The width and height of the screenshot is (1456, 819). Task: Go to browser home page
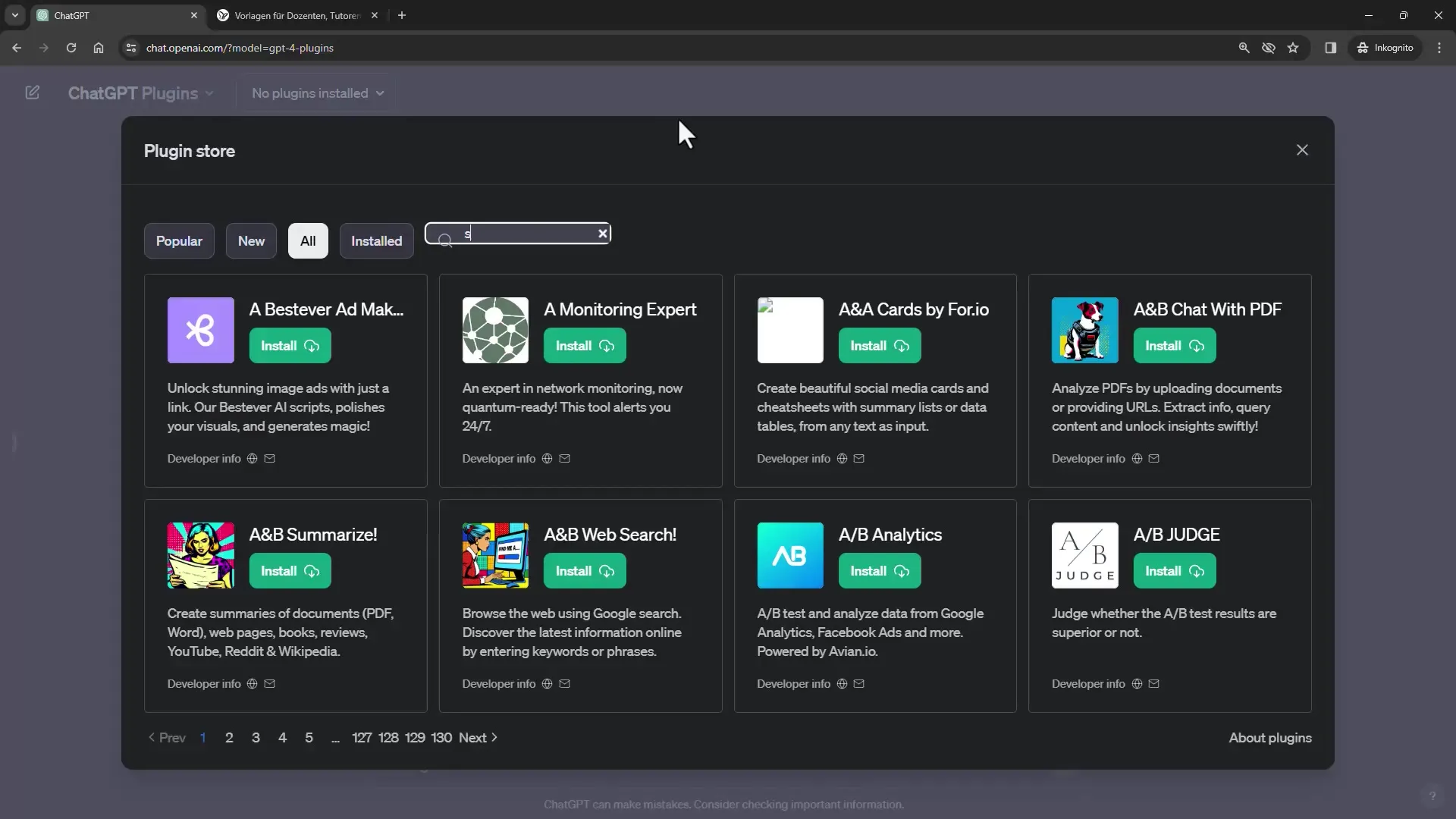click(99, 48)
